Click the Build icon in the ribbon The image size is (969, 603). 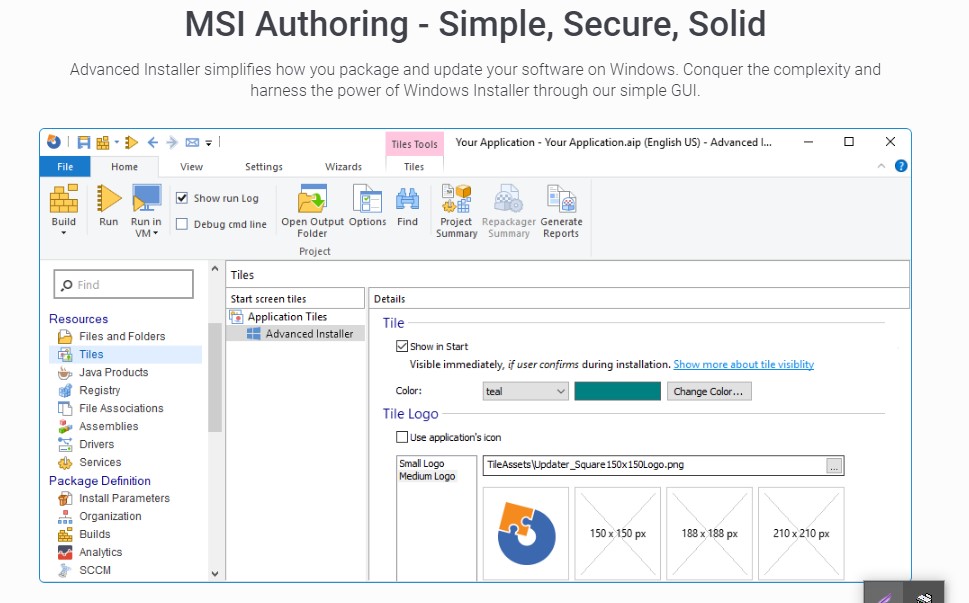pos(64,199)
